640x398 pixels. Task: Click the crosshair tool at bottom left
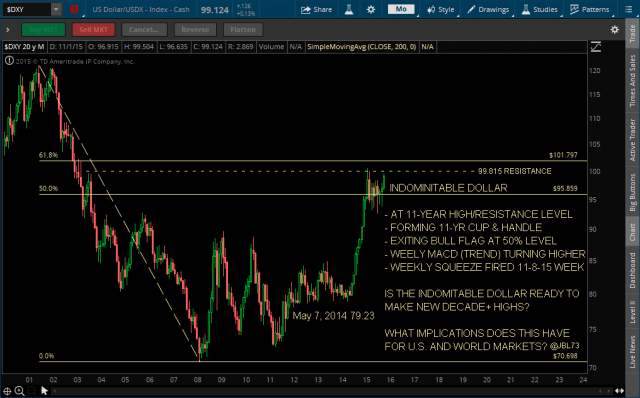(7, 391)
